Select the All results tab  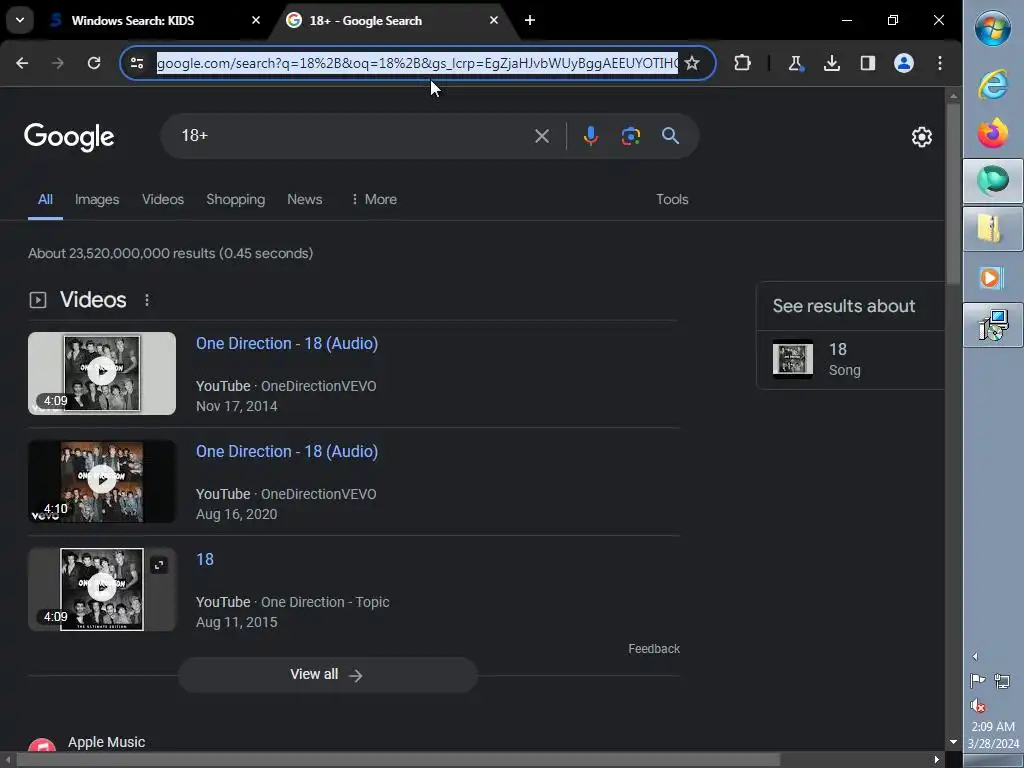[45, 199]
